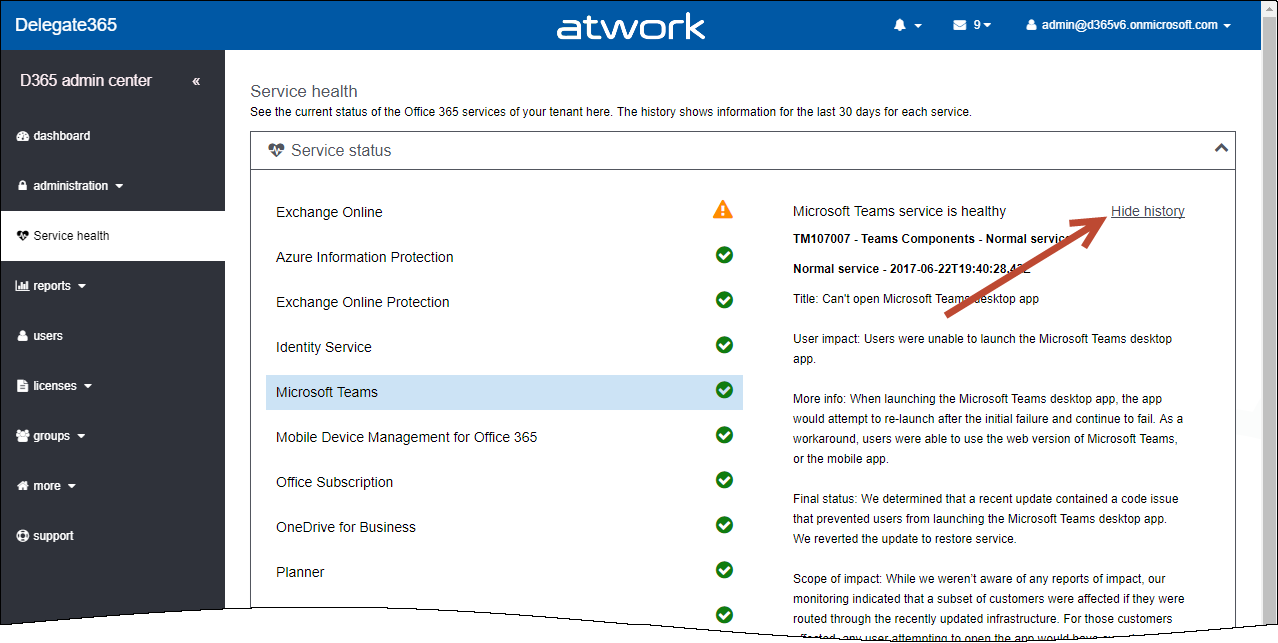Image resolution: width=1278 pixels, height=643 pixels.
Task: Select Microsoft Teams row
Action: point(504,392)
